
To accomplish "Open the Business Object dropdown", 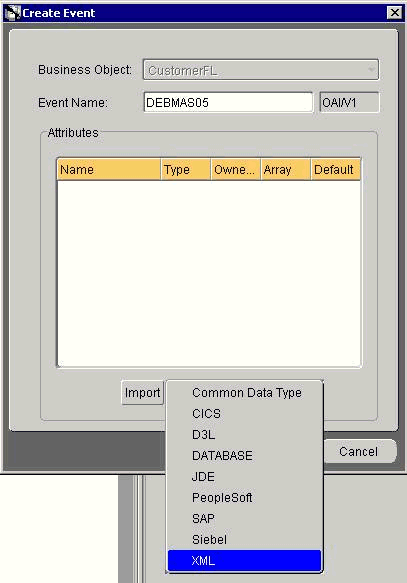I will click(261, 70).
